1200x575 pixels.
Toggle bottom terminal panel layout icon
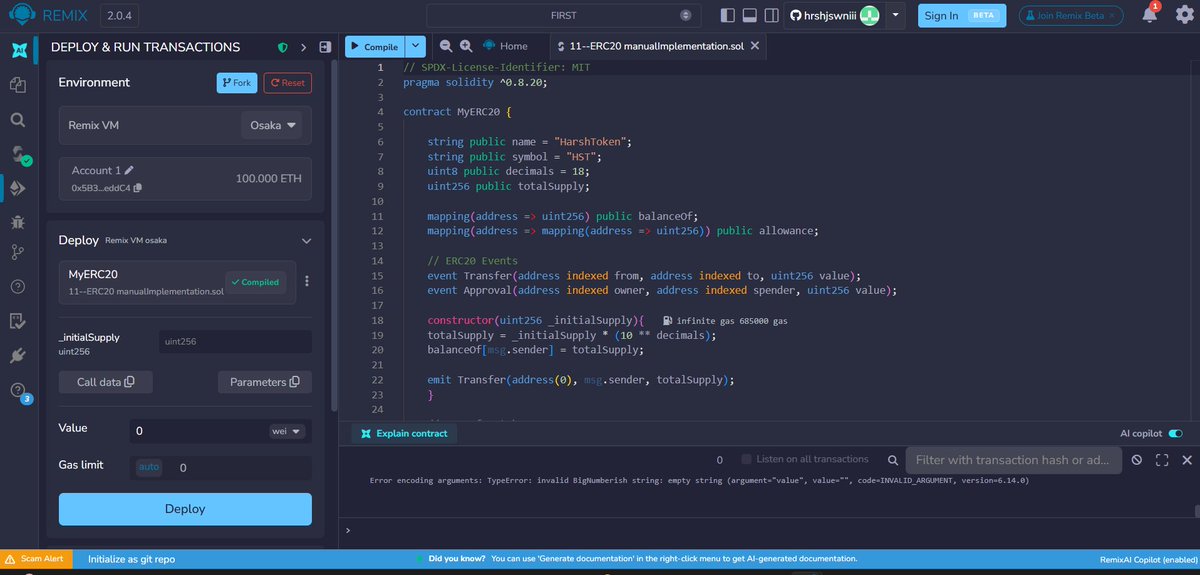click(x=749, y=16)
